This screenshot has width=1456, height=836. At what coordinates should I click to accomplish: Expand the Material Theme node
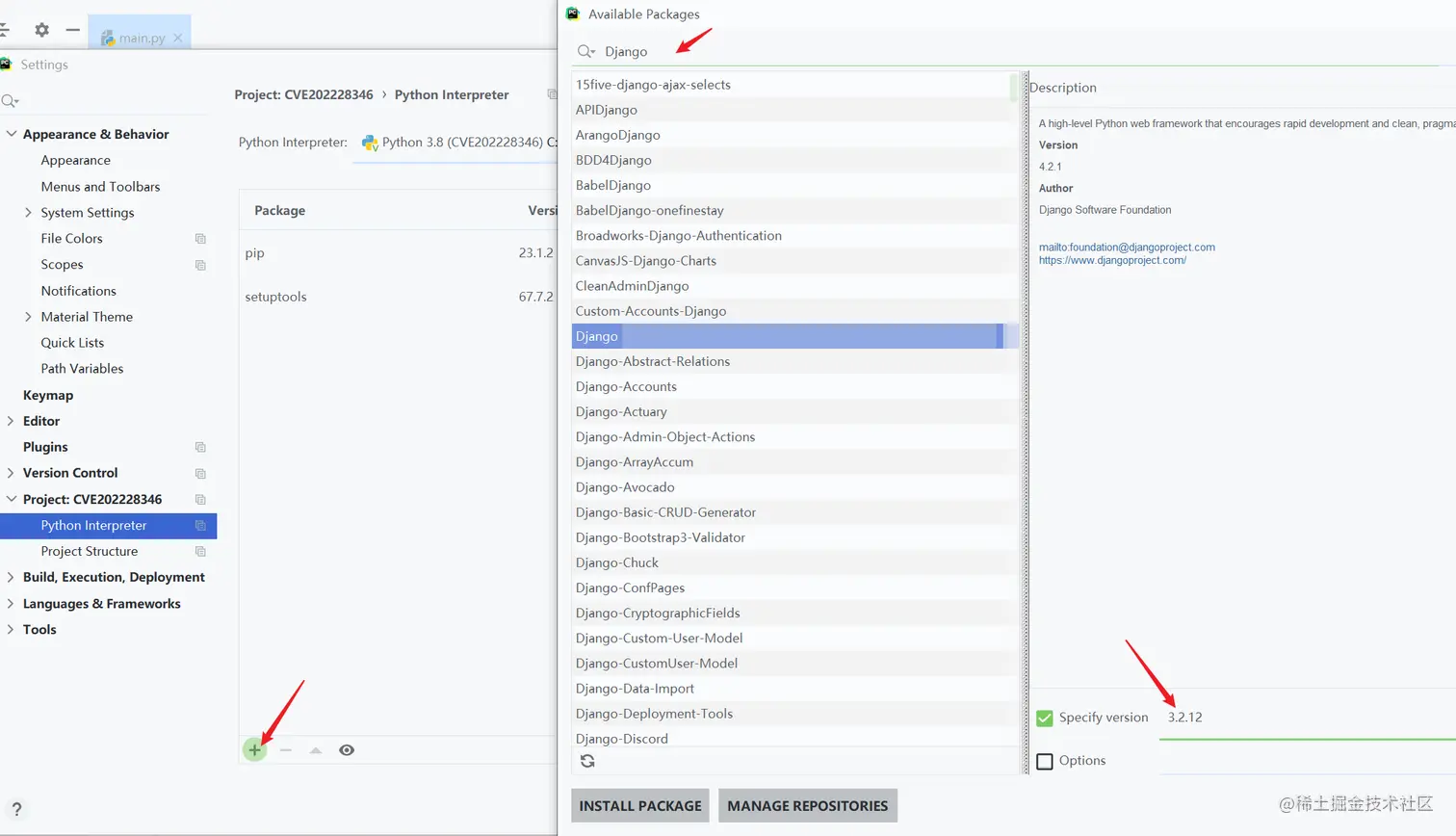[x=28, y=316]
